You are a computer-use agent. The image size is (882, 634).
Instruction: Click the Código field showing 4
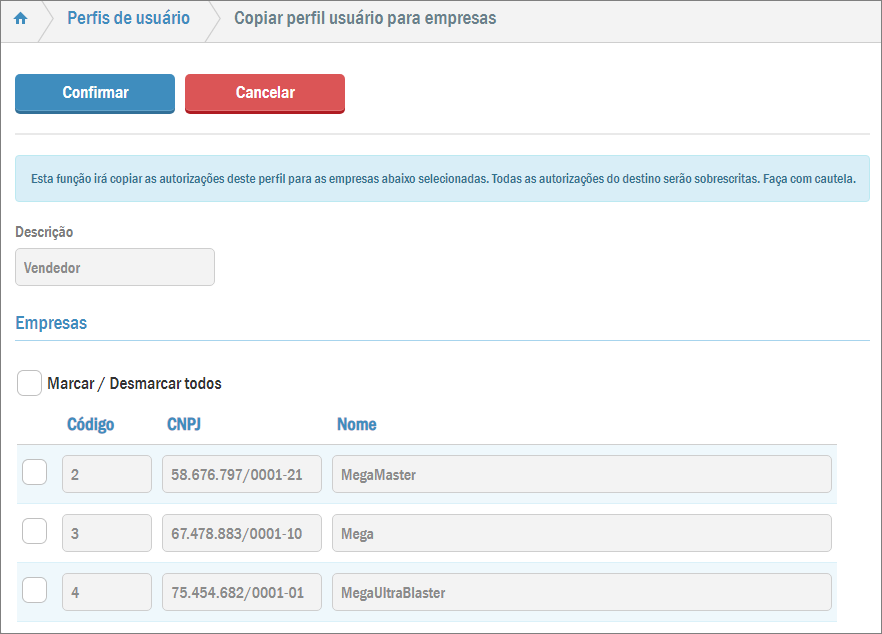click(x=107, y=592)
